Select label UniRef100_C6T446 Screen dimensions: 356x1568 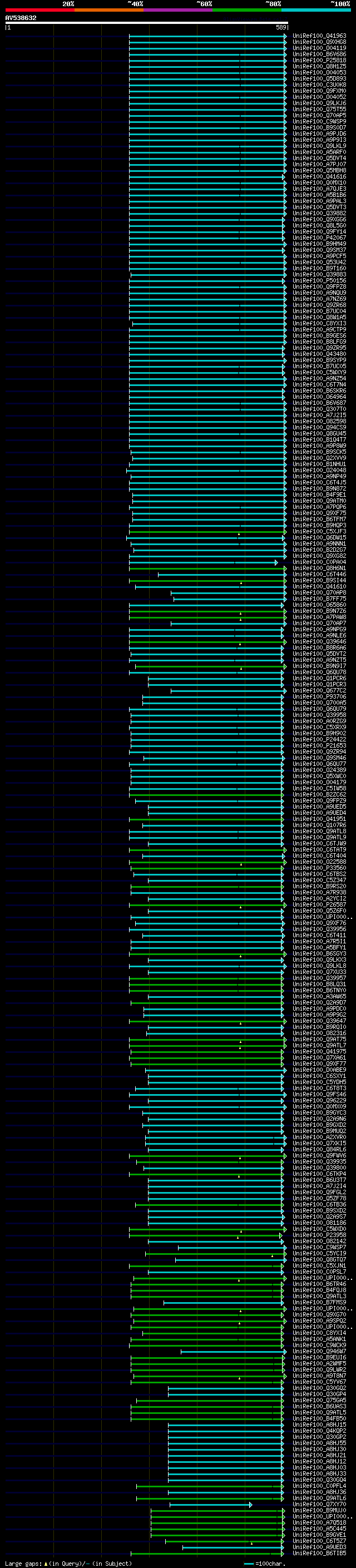point(319,574)
